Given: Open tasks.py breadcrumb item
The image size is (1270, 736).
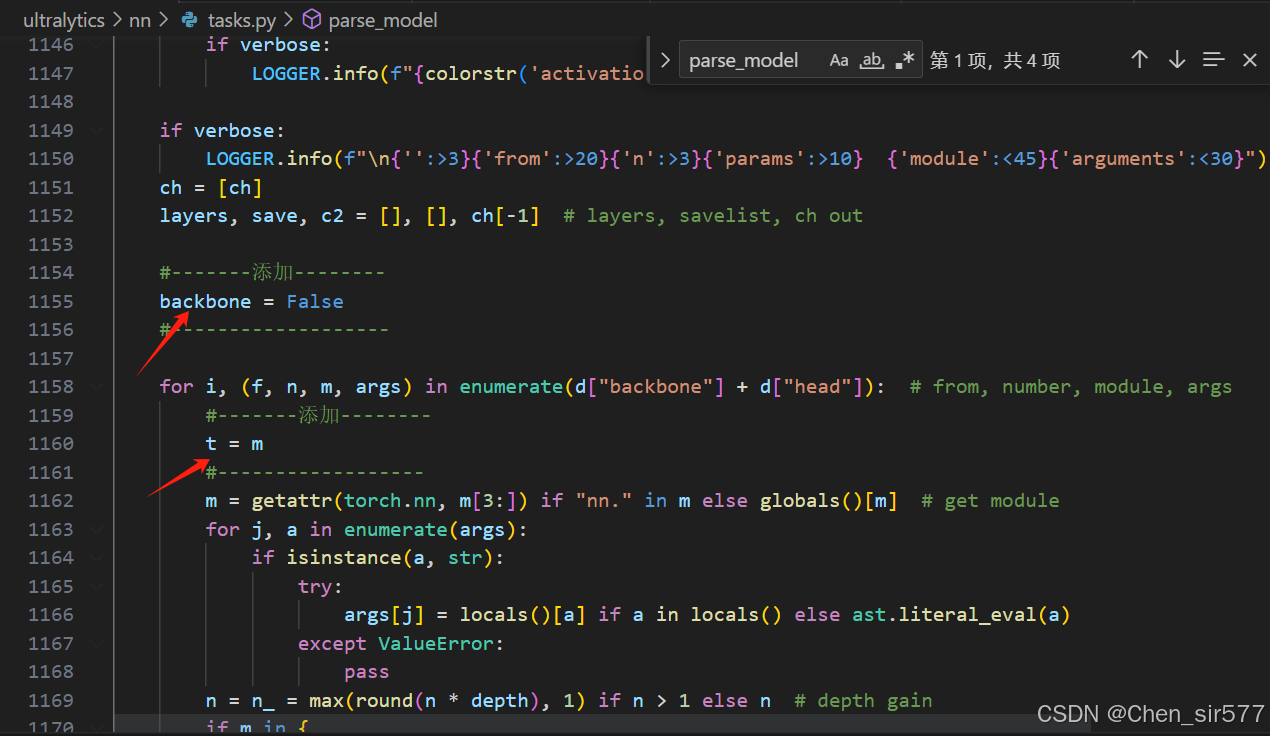Looking at the screenshot, I should tap(242, 19).
